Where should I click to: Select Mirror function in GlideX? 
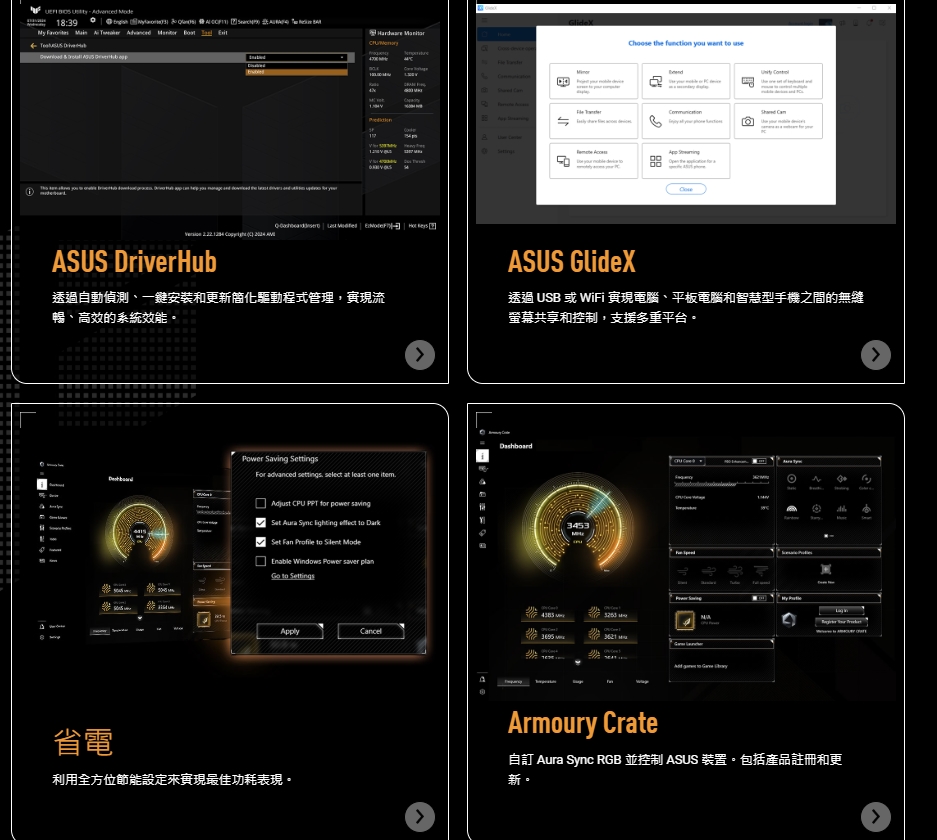coord(593,81)
